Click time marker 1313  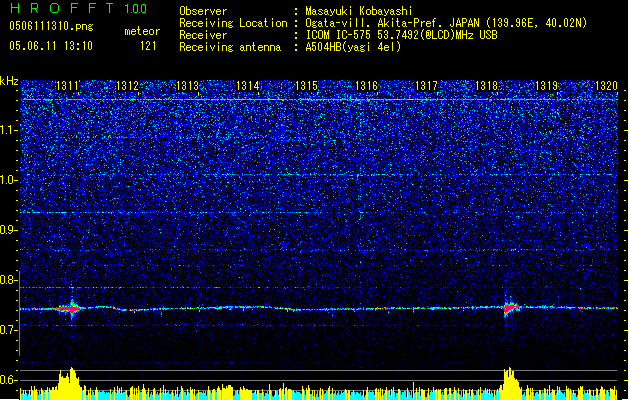[187, 86]
